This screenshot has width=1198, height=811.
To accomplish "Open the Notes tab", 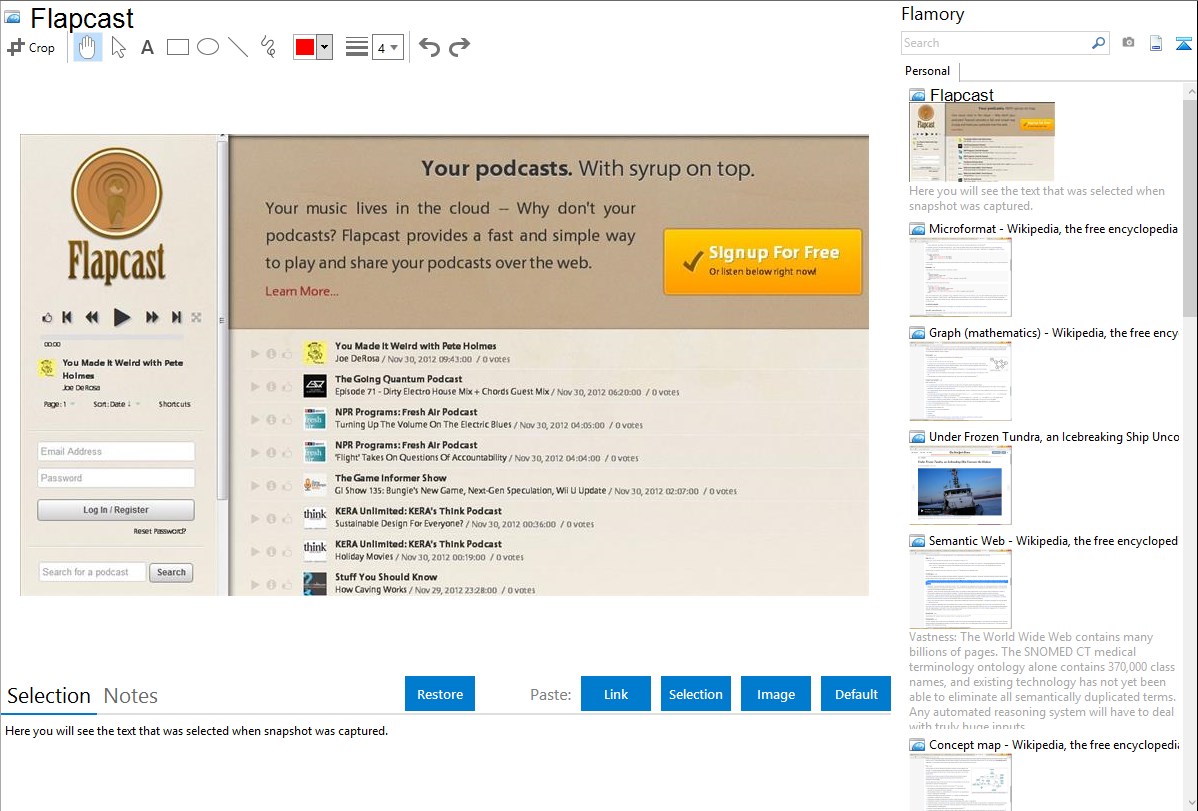I will (131, 696).
